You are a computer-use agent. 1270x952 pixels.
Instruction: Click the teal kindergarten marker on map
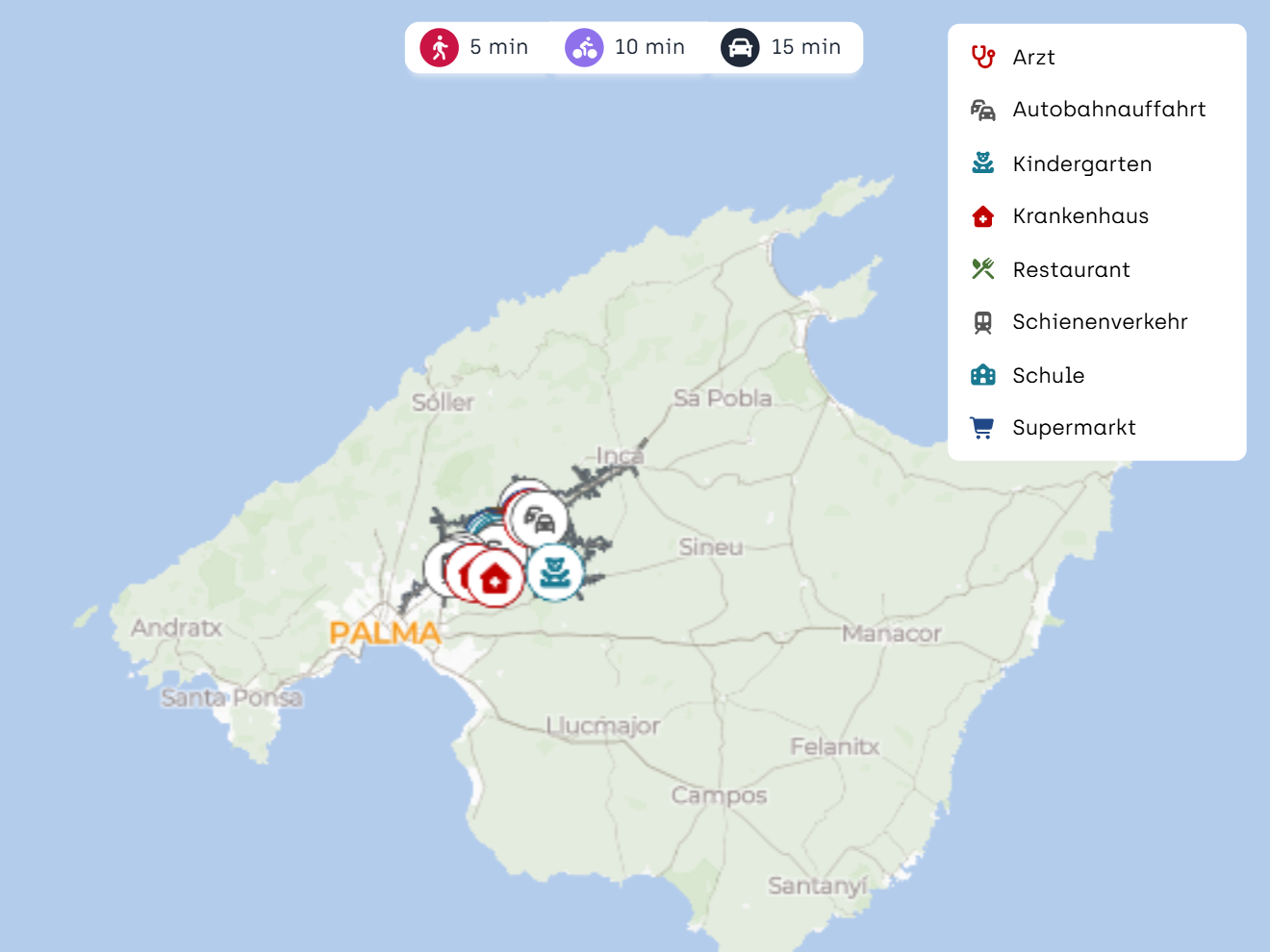(x=555, y=572)
